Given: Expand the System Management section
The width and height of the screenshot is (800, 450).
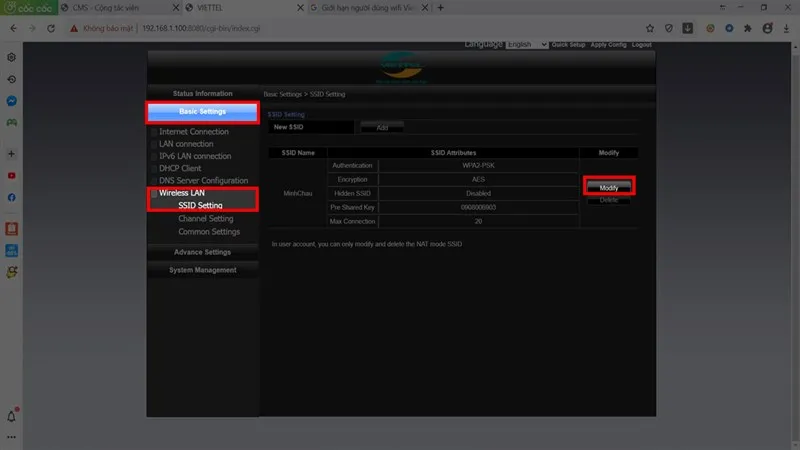Looking at the screenshot, I should point(202,270).
